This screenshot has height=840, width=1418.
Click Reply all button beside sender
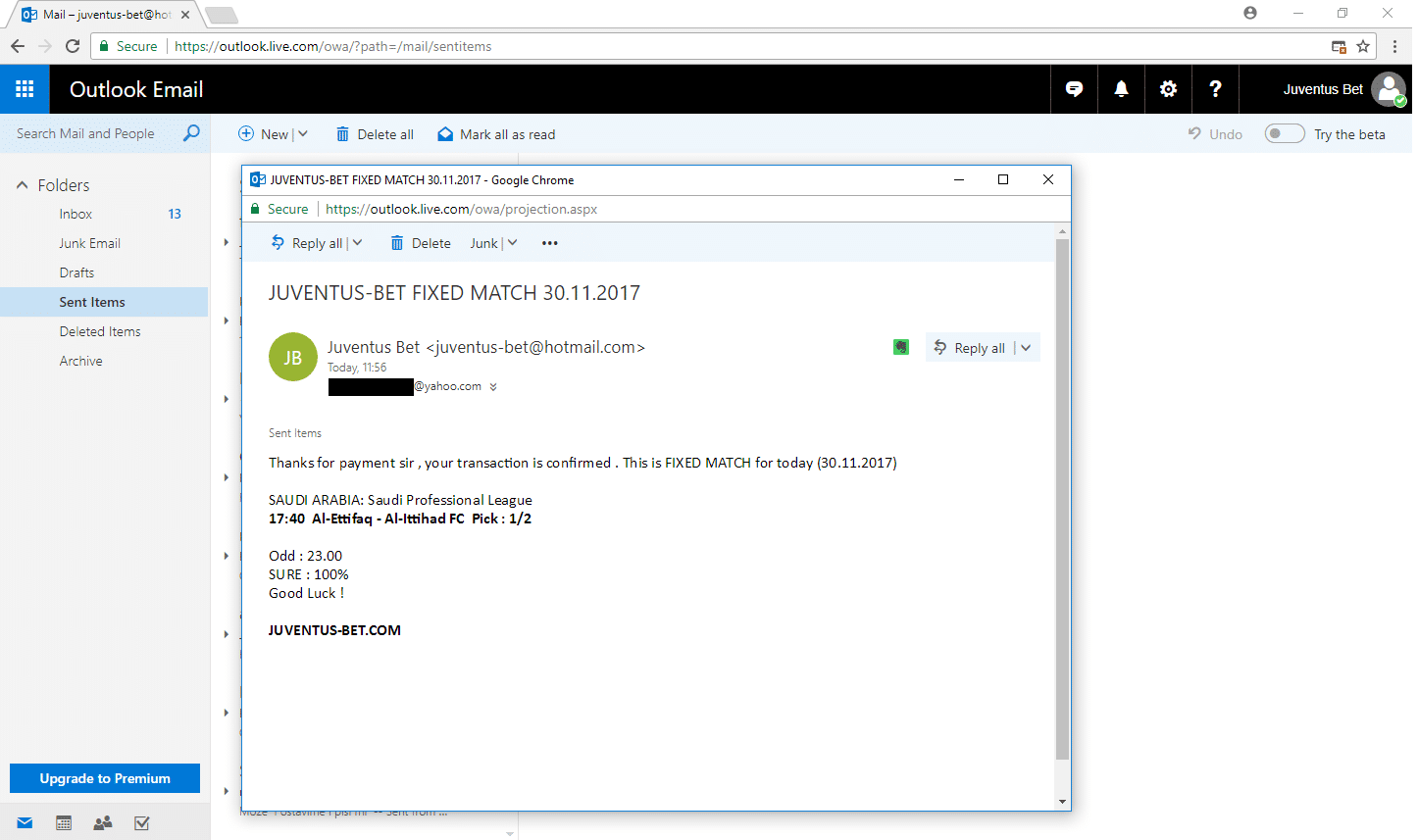(x=970, y=348)
